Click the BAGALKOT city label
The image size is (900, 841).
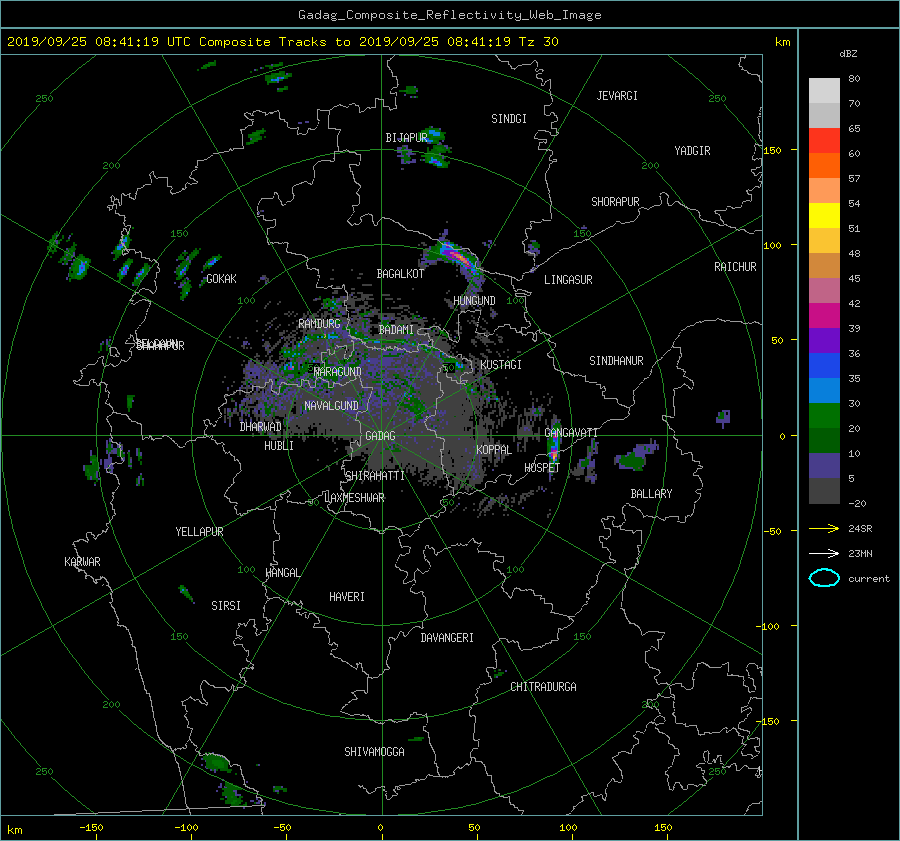pos(400,274)
